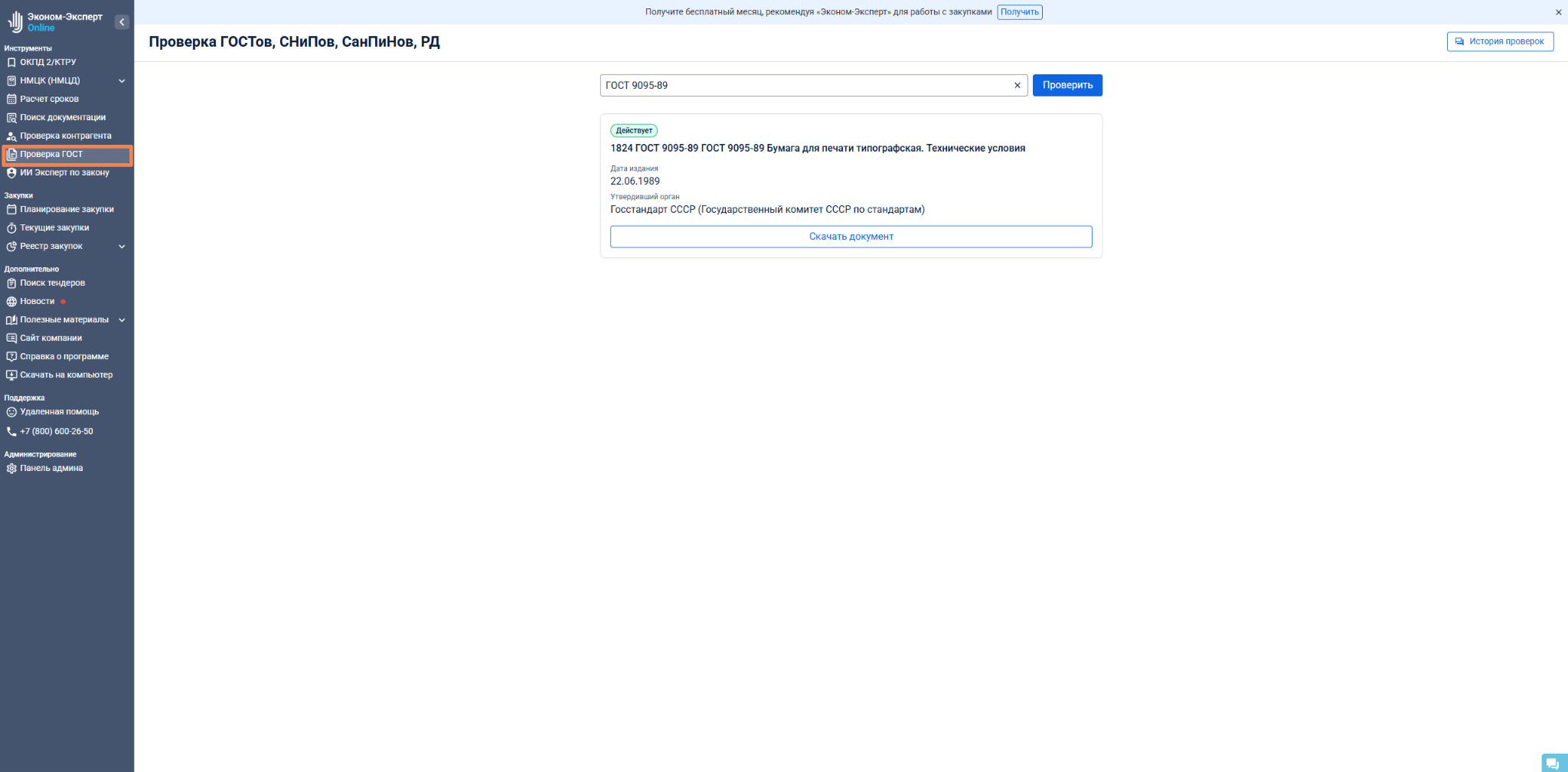This screenshot has width=1568, height=772.
Task: Select ОКПД 2/КТРУ menu item
Action: coord(47,62)
